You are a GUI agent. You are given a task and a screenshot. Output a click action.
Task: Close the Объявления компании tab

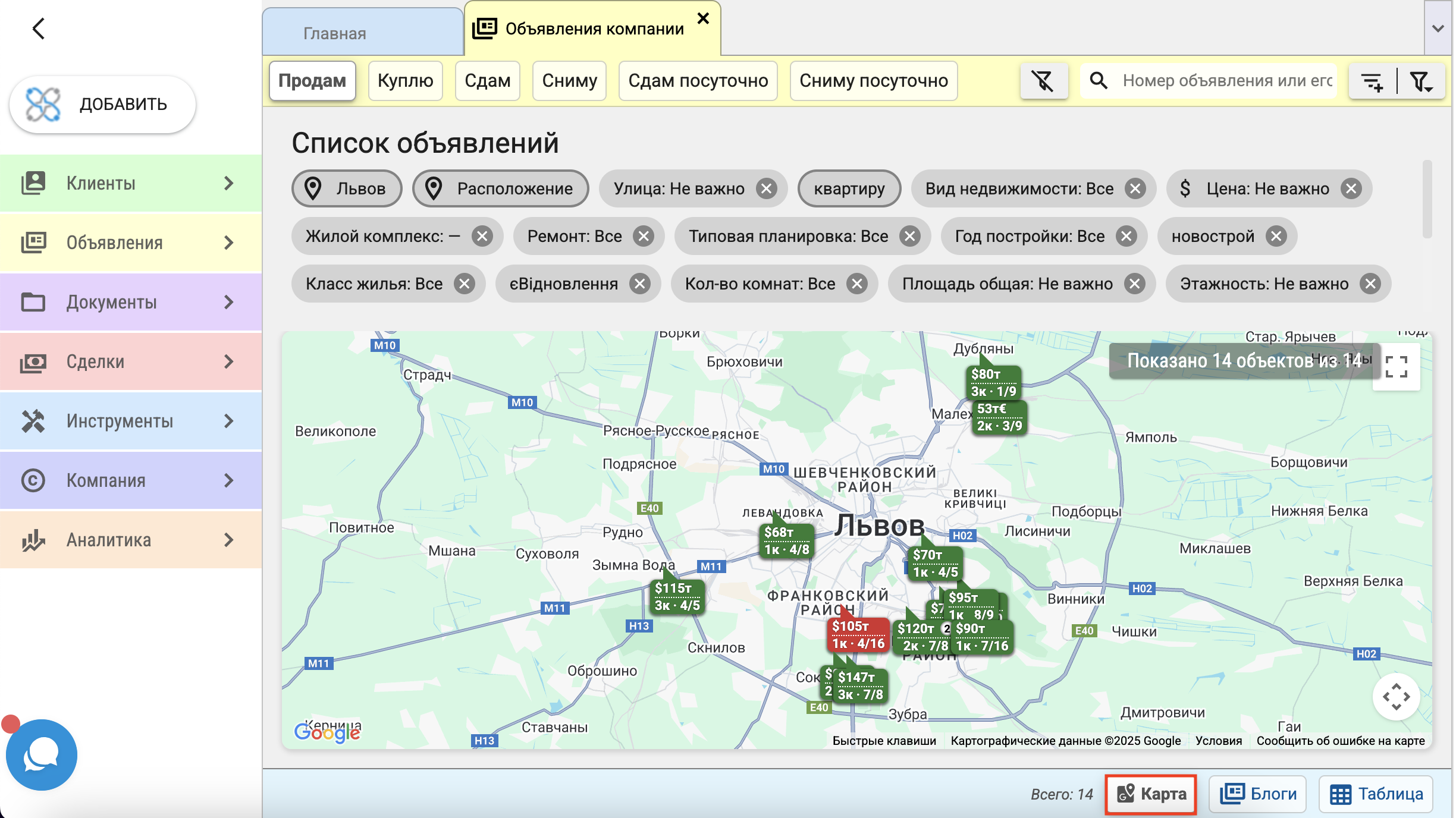pos(703,19)
